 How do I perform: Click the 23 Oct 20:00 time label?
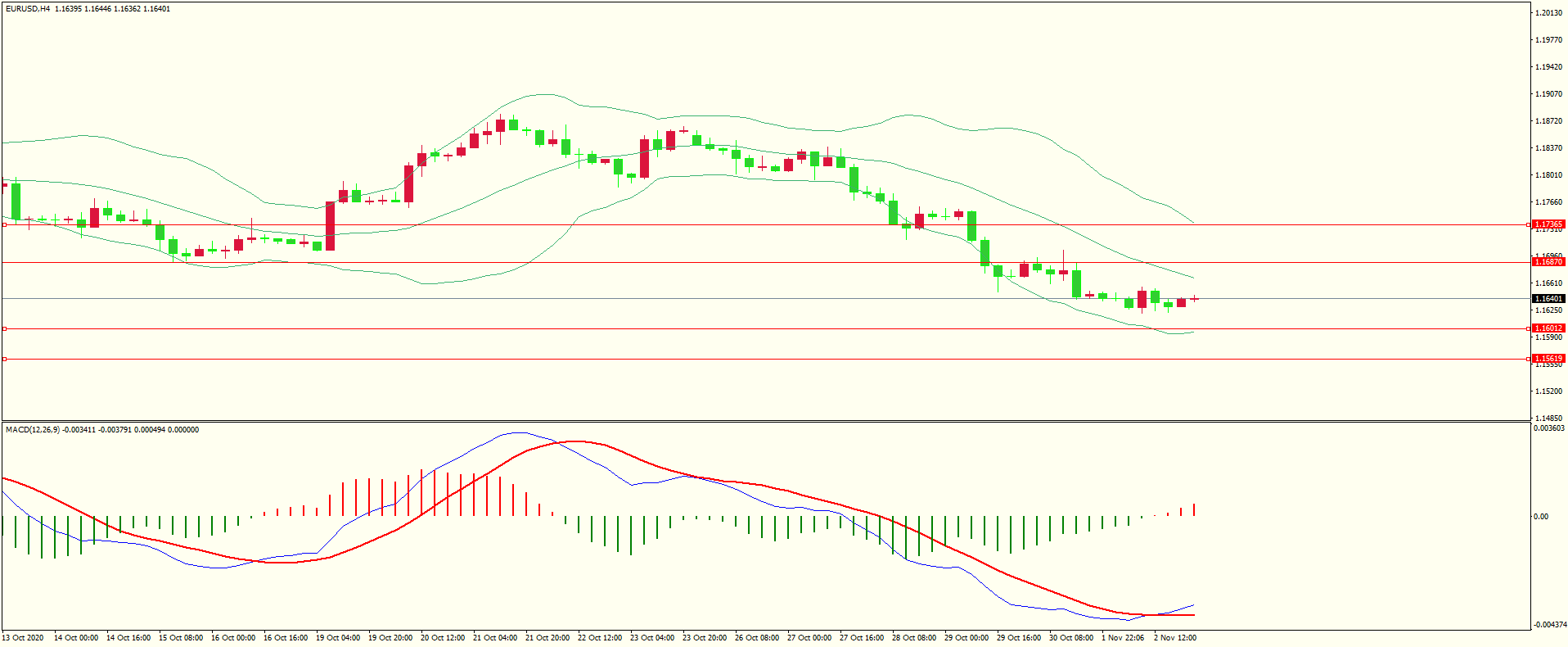click(705, 638)
